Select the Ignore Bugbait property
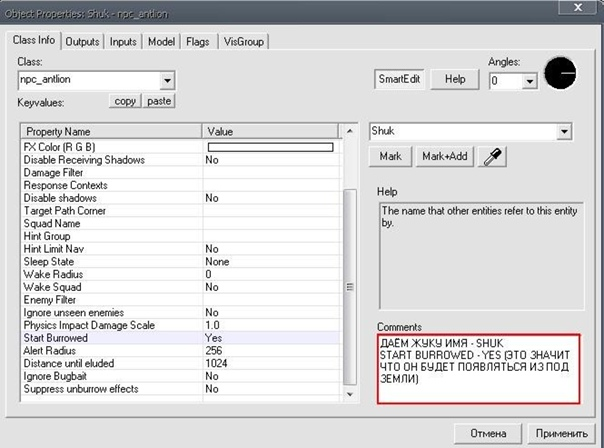The image size is (604, 448). pyautogui.click(x=180, y=376)
